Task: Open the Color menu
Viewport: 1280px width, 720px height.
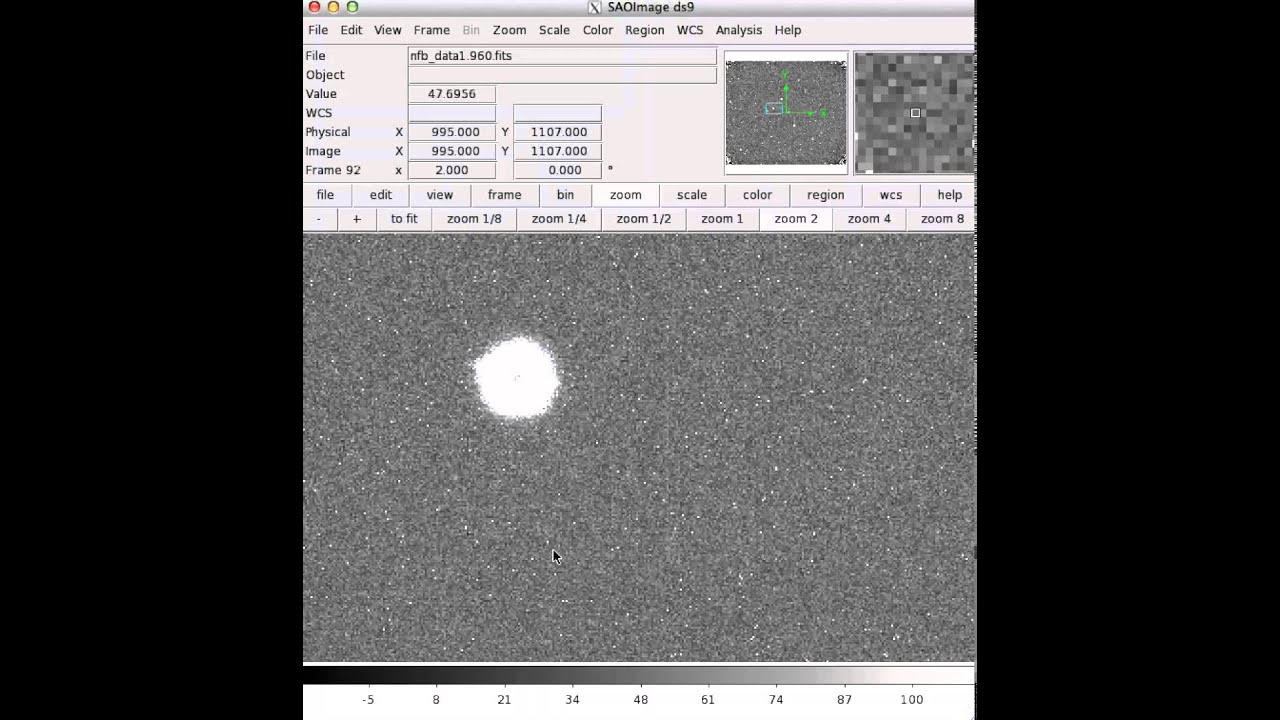Action: coord(598,30)
